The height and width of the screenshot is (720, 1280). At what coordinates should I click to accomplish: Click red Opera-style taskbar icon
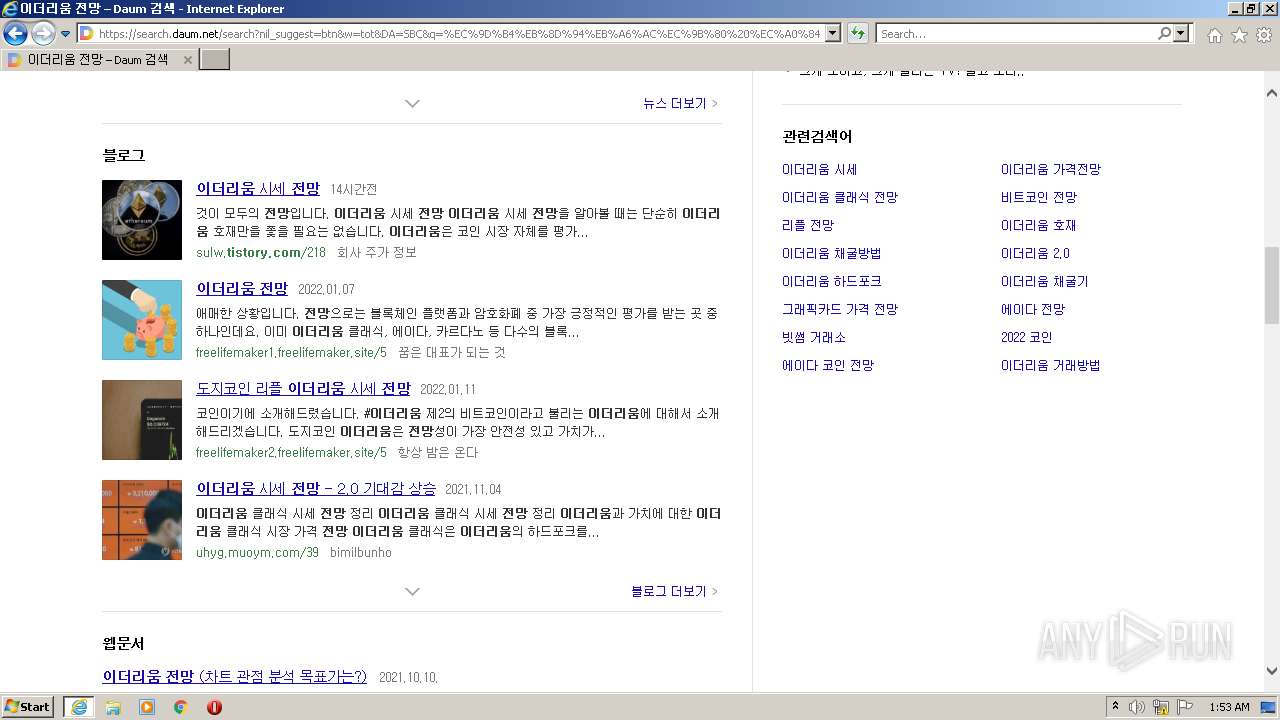(x=214, y=707)
